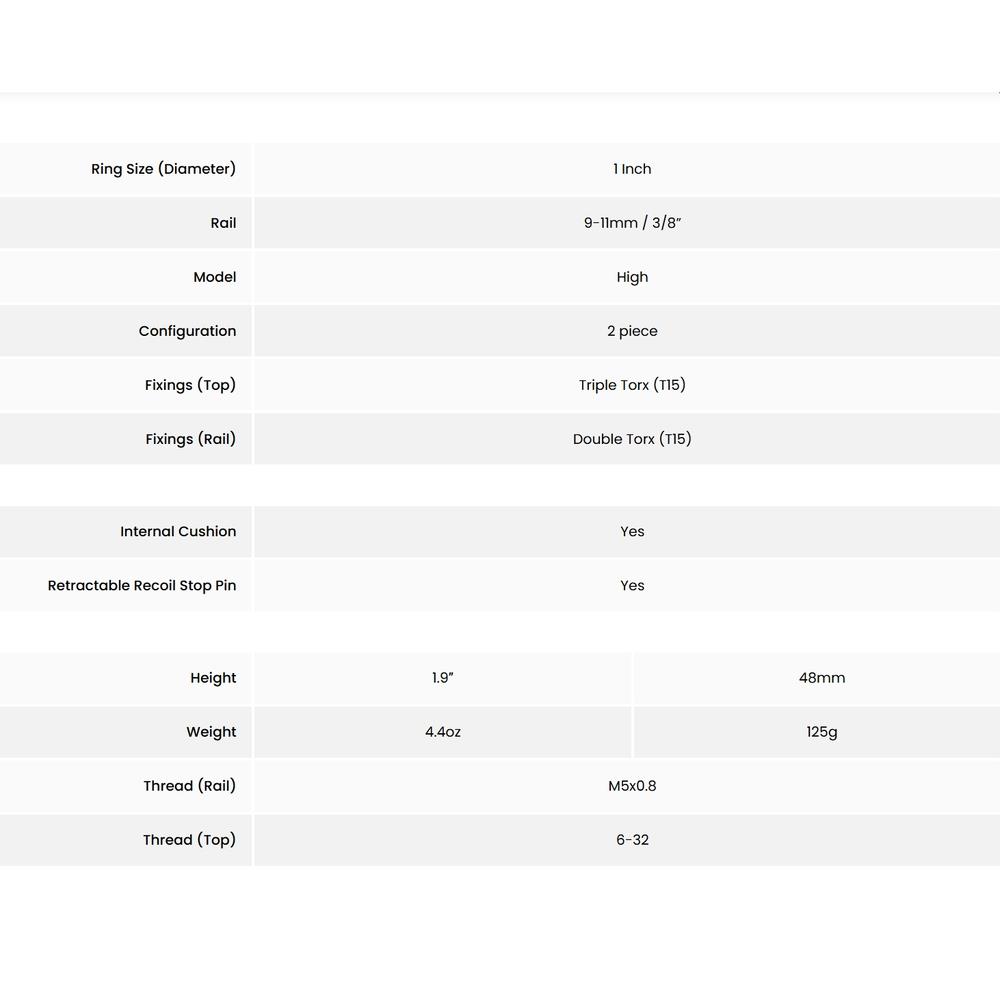Click the High model value
Screen dimensions: 1000x1000
[632, 277]
